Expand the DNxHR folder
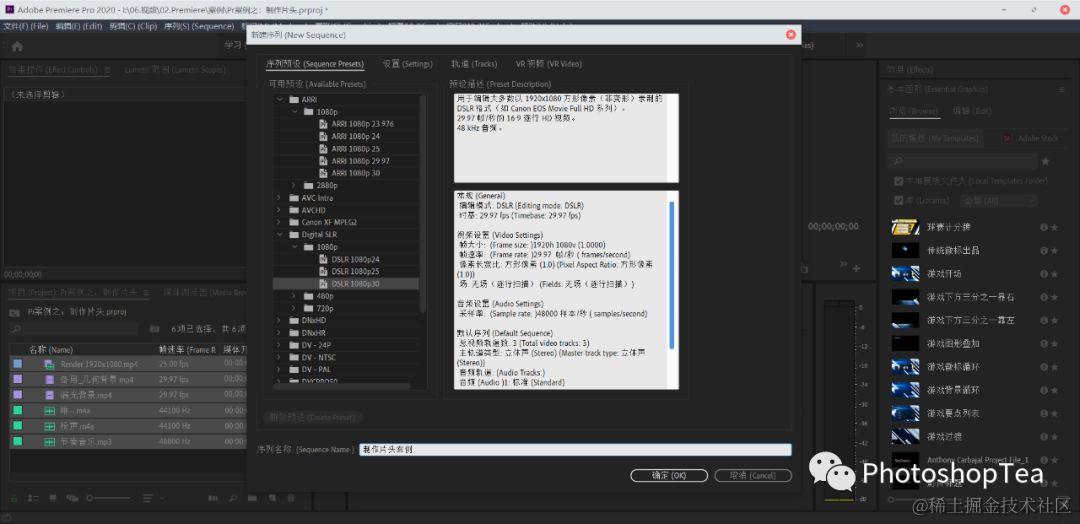Viewport: 1080px width, 524px height. pos(280,333)
